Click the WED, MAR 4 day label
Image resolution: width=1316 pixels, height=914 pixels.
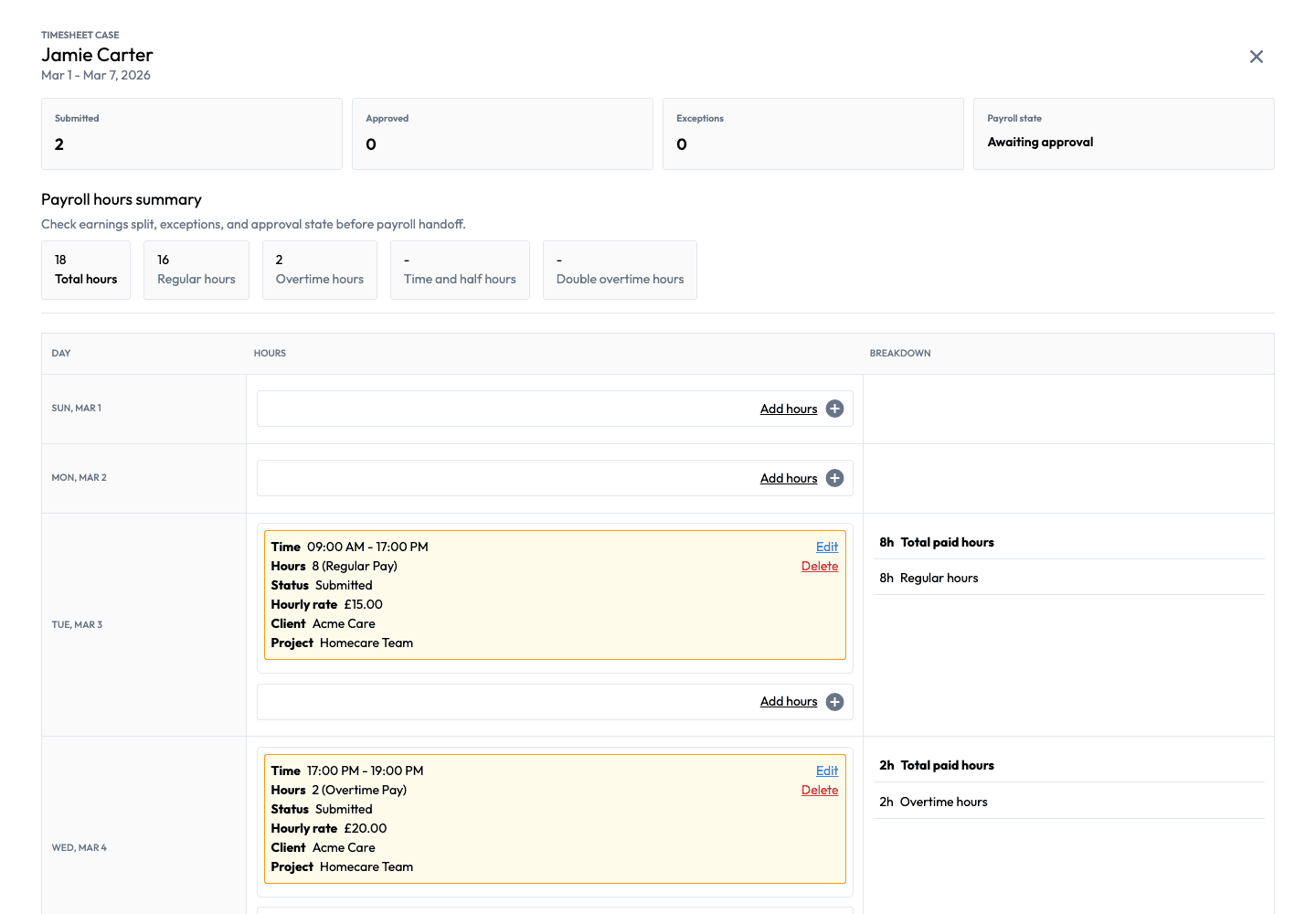[x=80, y=847]
